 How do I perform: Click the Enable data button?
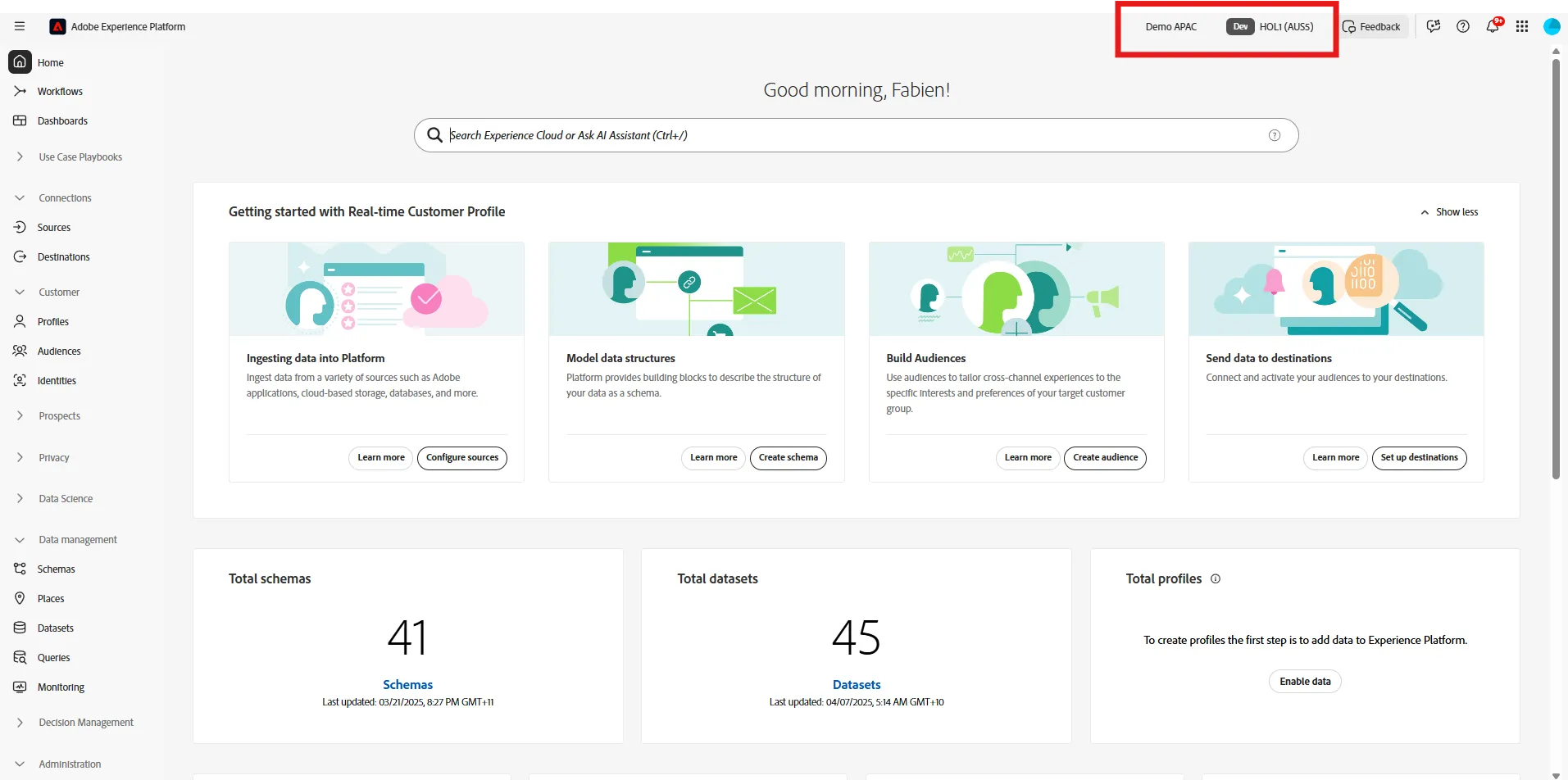click(1305, 681)
